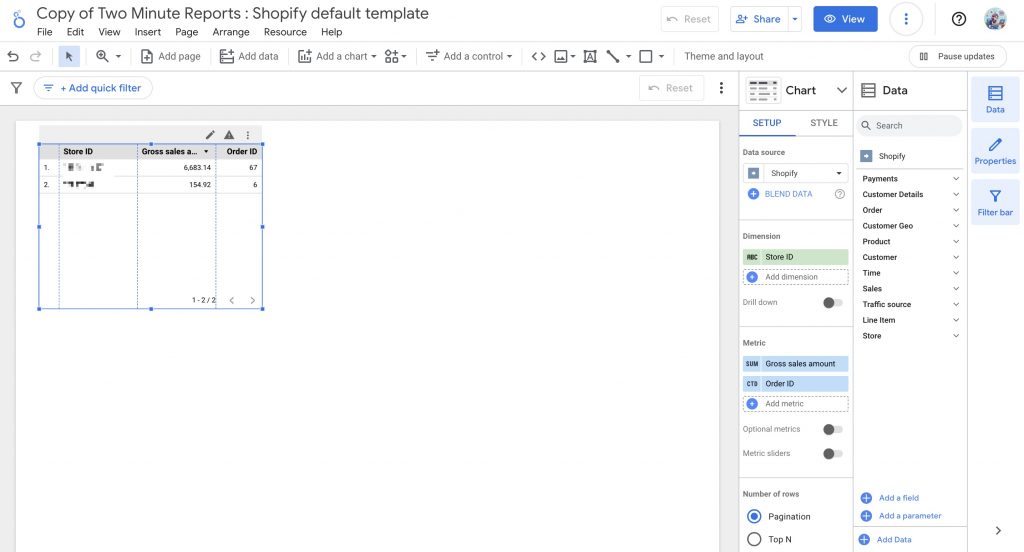
Task: Select the Top N radio button
Action: pos(755,539)
